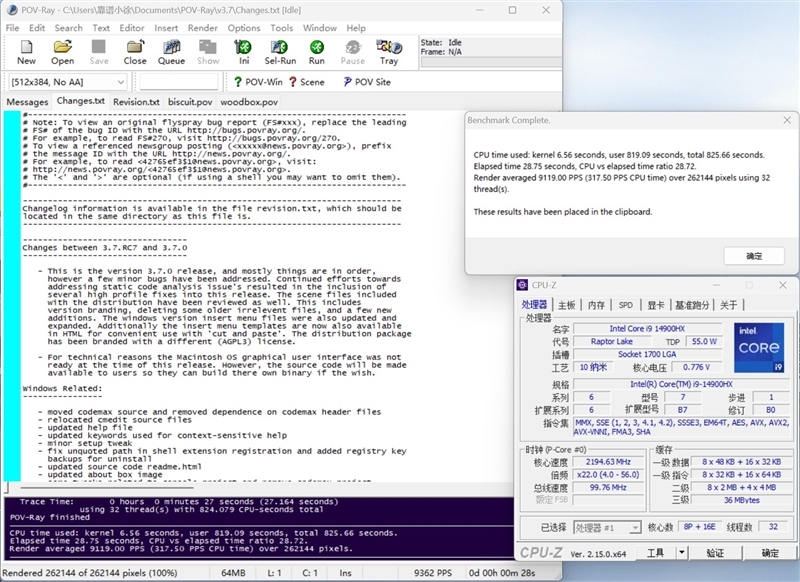Click the Sel-Run toolbar icon
800x582 pixels.
[280, 53]
